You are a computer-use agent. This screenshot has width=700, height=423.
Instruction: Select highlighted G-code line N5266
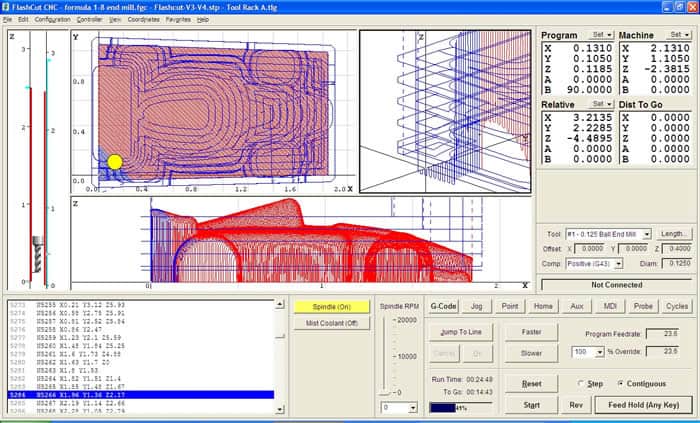pos(141,395)
